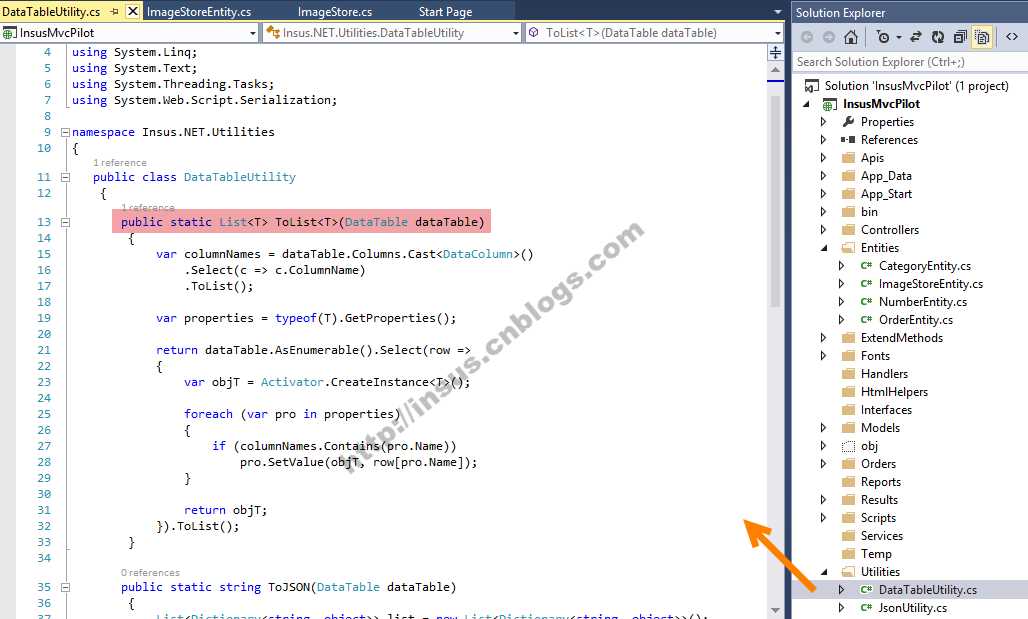This screenshot has height=619, width=1028.
Task: Click the View Code icon in Solution Explorer
Action: click(x=1012, y=37)
